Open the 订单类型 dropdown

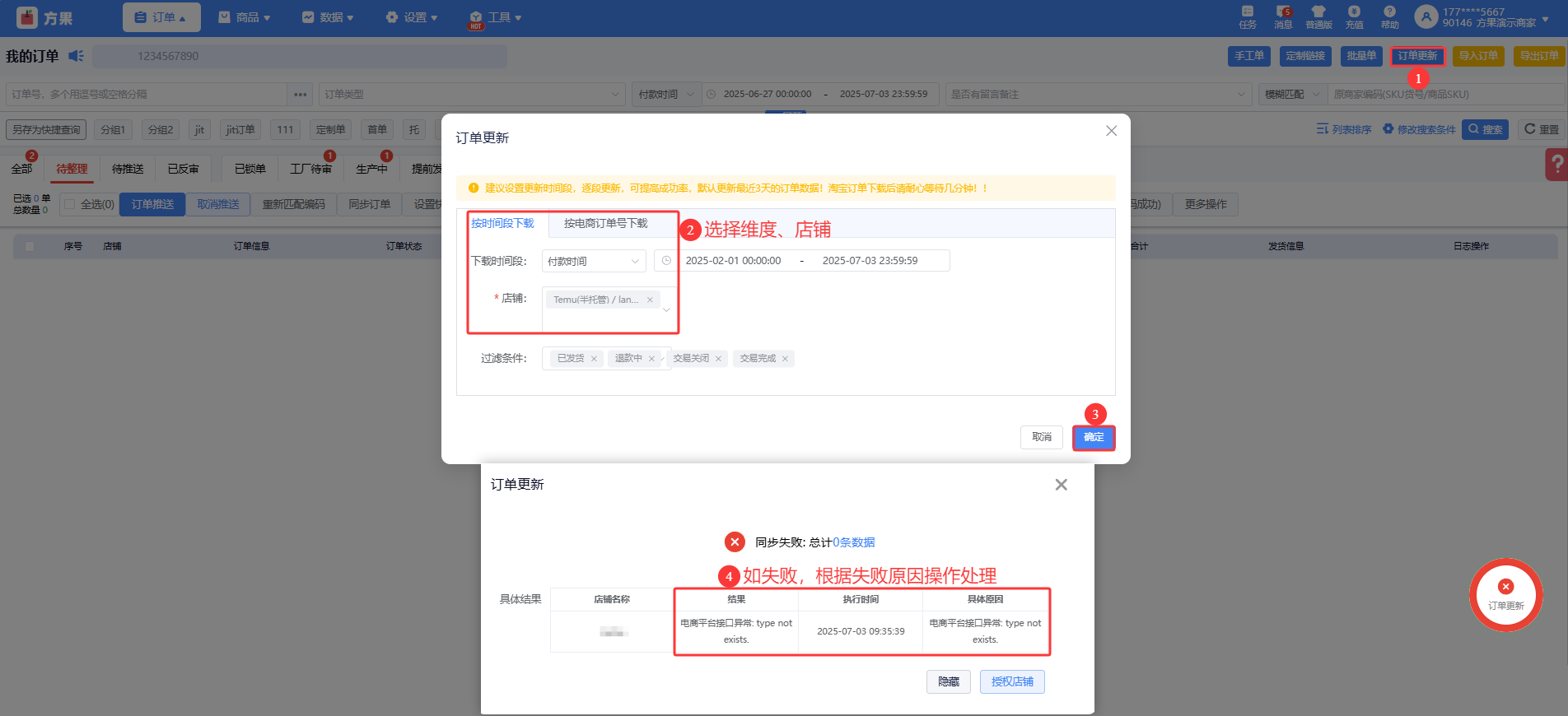[472, 95]
